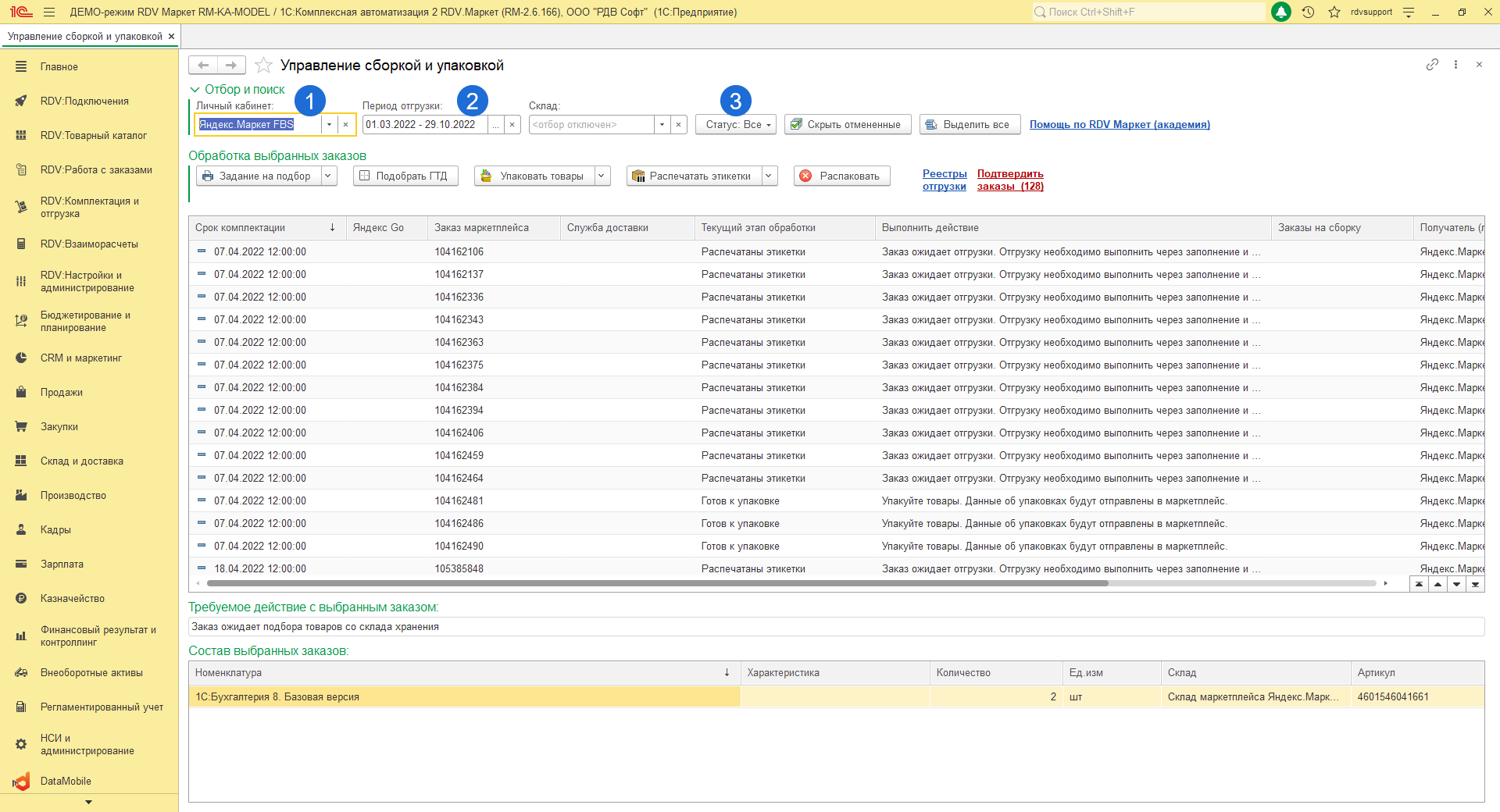
Task: Open RDV:Работа с заказами section
Action: coord(96,170)
